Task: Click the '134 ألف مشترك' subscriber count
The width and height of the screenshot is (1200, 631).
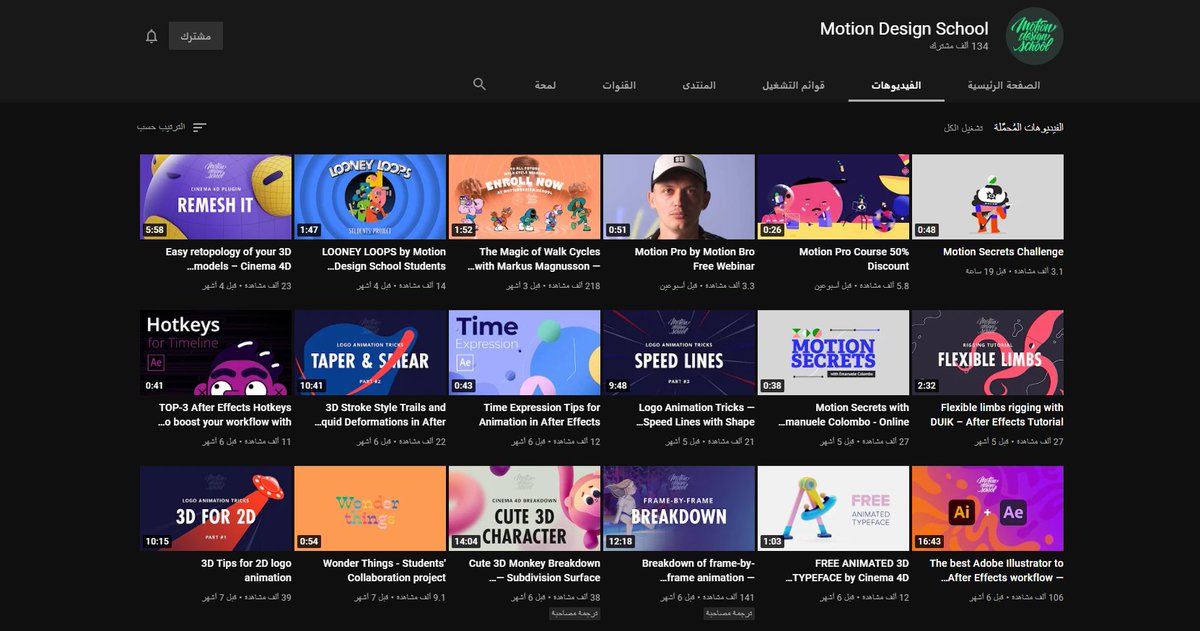Action: (x=959, y=47)
